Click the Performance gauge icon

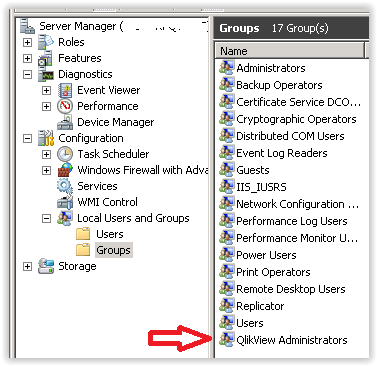coord(65,106)
